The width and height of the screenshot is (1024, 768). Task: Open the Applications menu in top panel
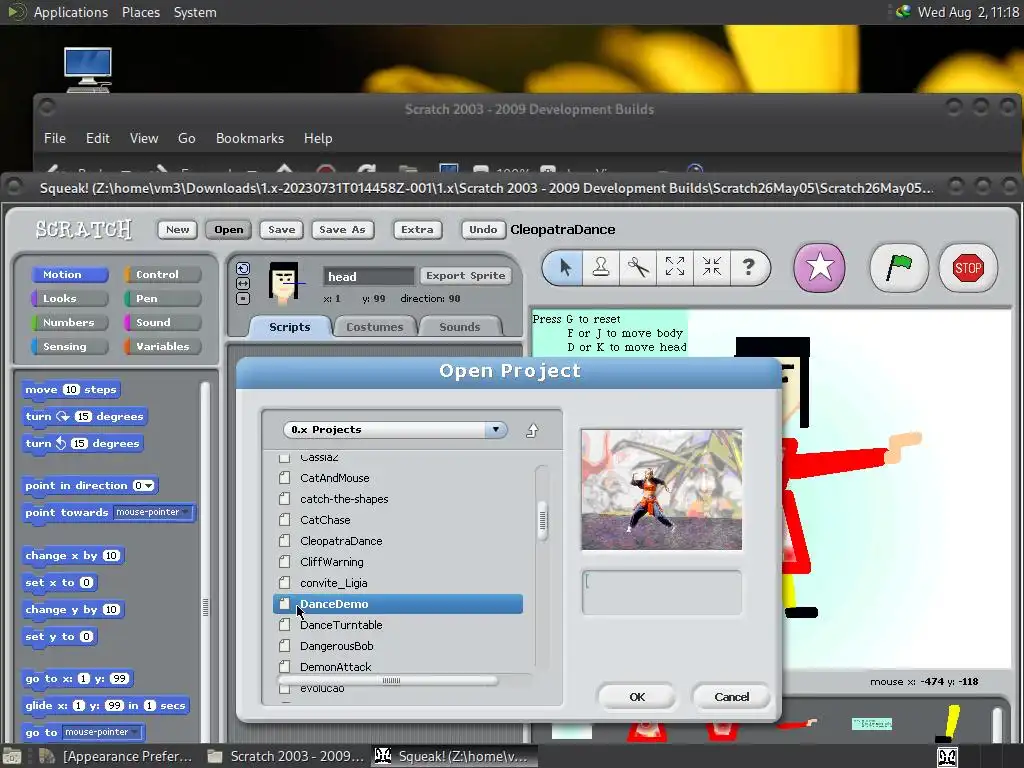point(71,12)
